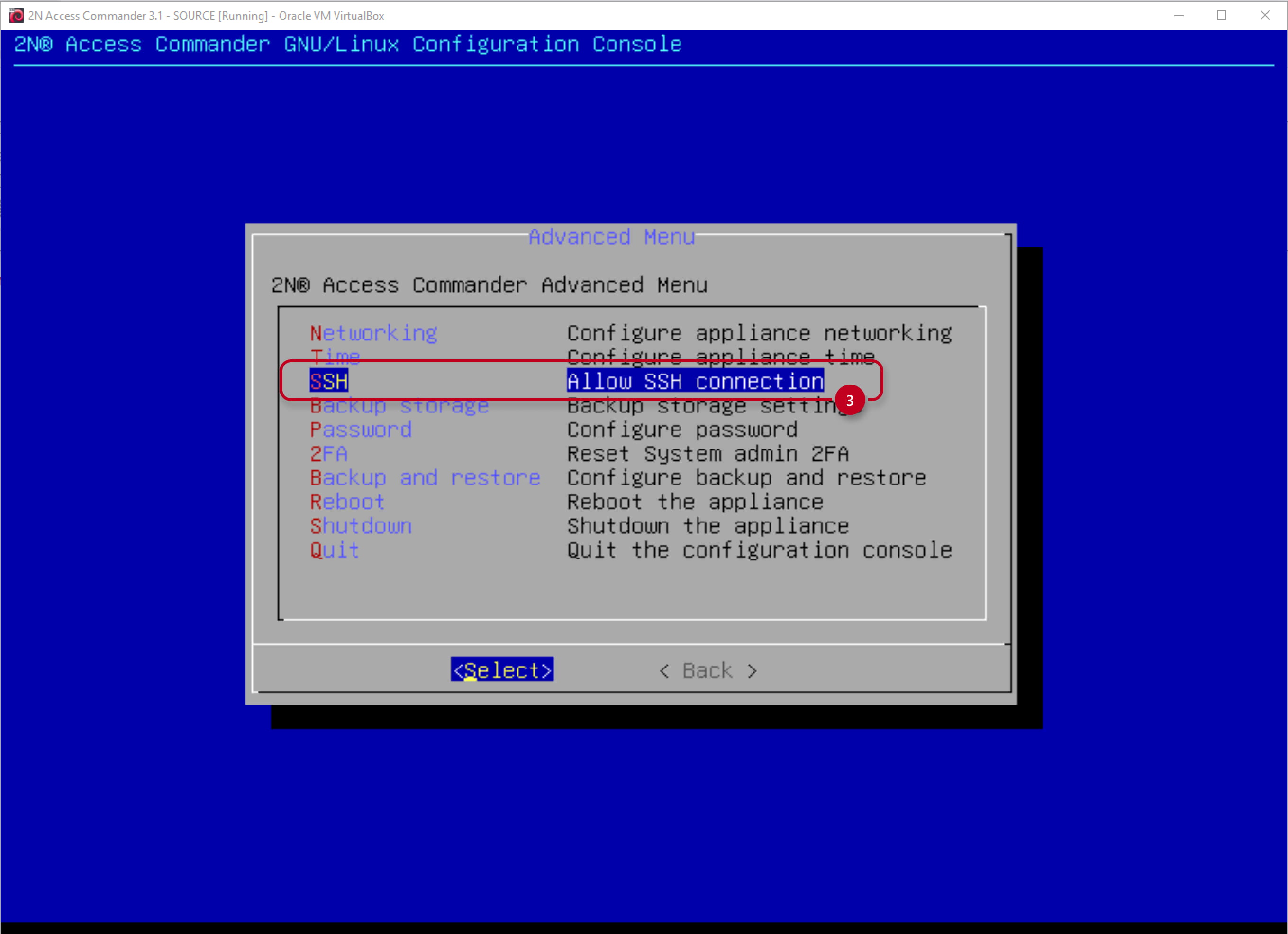Select the highlighted SSH menu entry
The image size is (1288, 934).
(328, 381)
